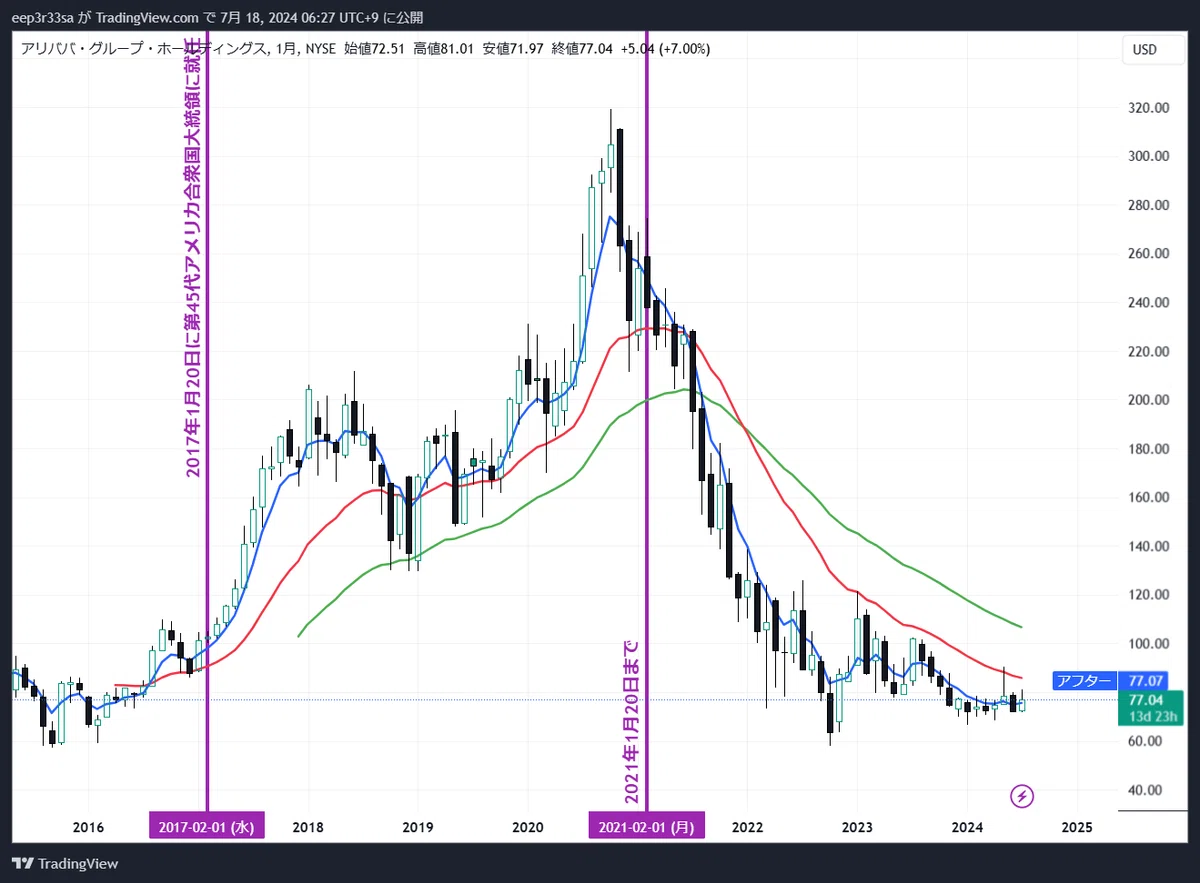Click the 2018 year label on time axis
The image size is (1200, 883).
tap(308, 828)
